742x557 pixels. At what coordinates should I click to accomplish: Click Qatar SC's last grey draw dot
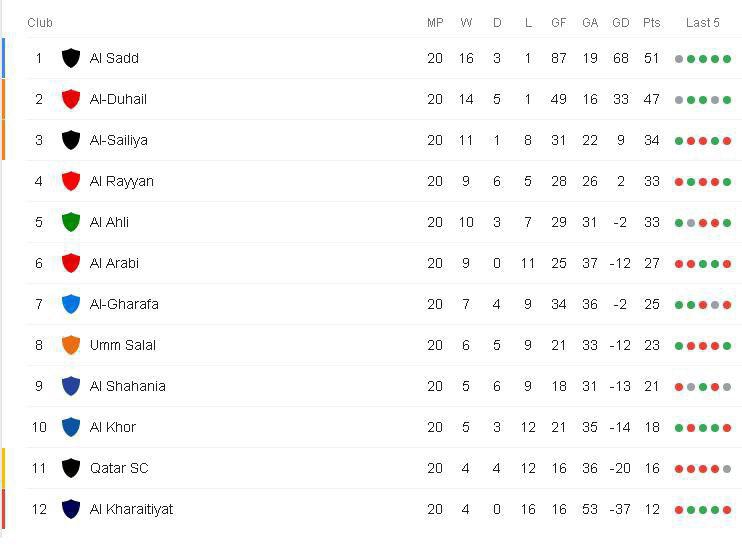727,469
